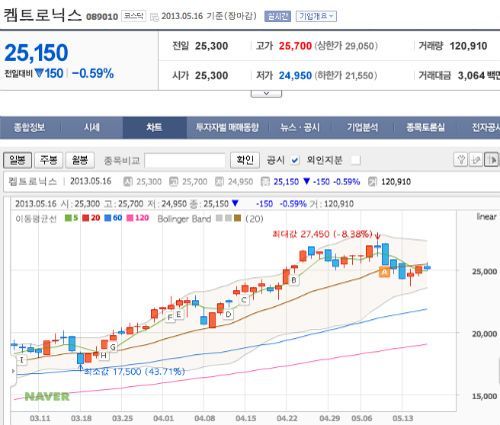Screen dimensions: 500x425
Task: Click the calendar icon beside 2013.05.16 기준
Action: pyautogui.click(x=154, y=17)
